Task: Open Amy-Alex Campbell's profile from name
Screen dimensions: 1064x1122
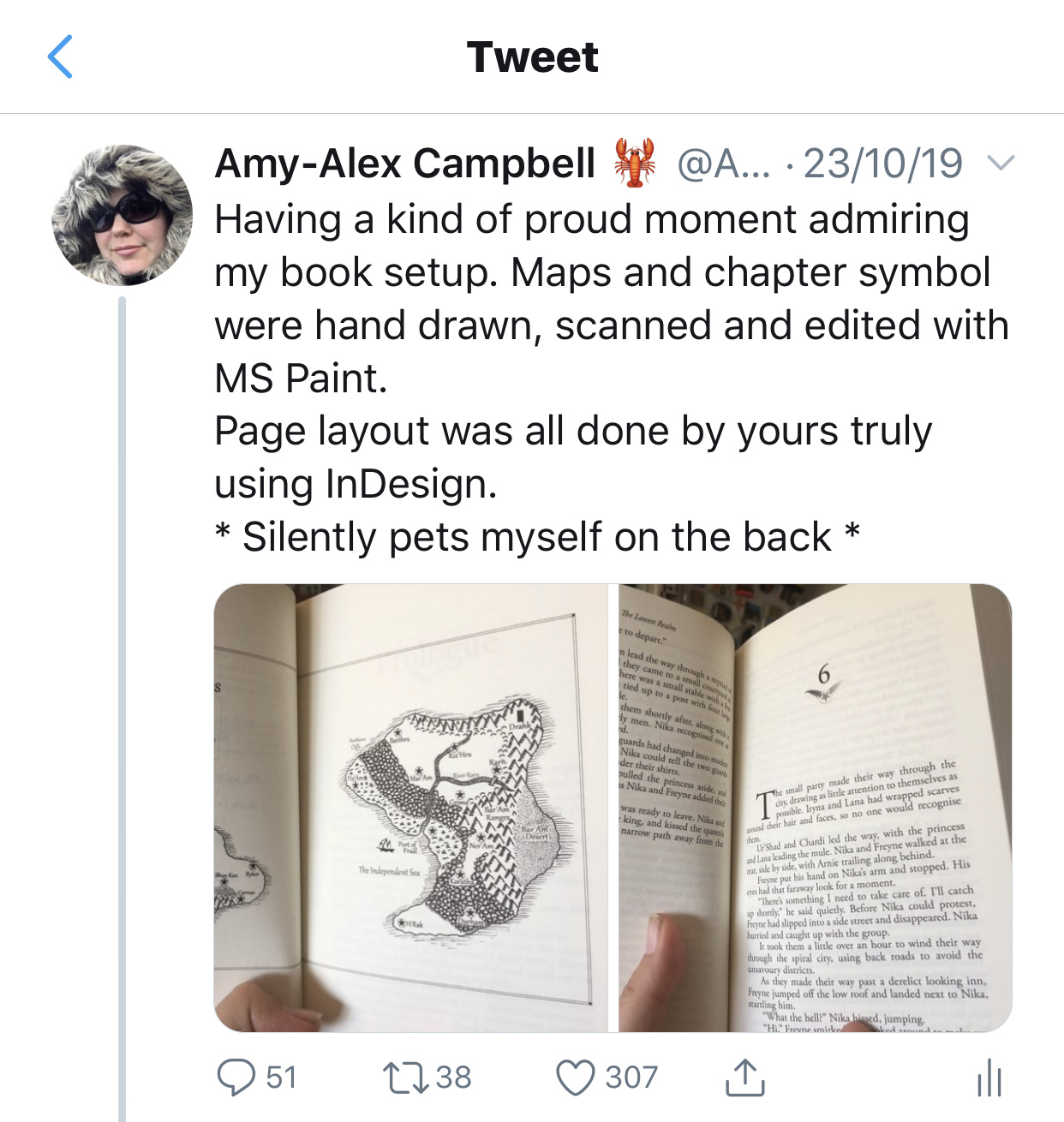Action: (x=405, y=163)
